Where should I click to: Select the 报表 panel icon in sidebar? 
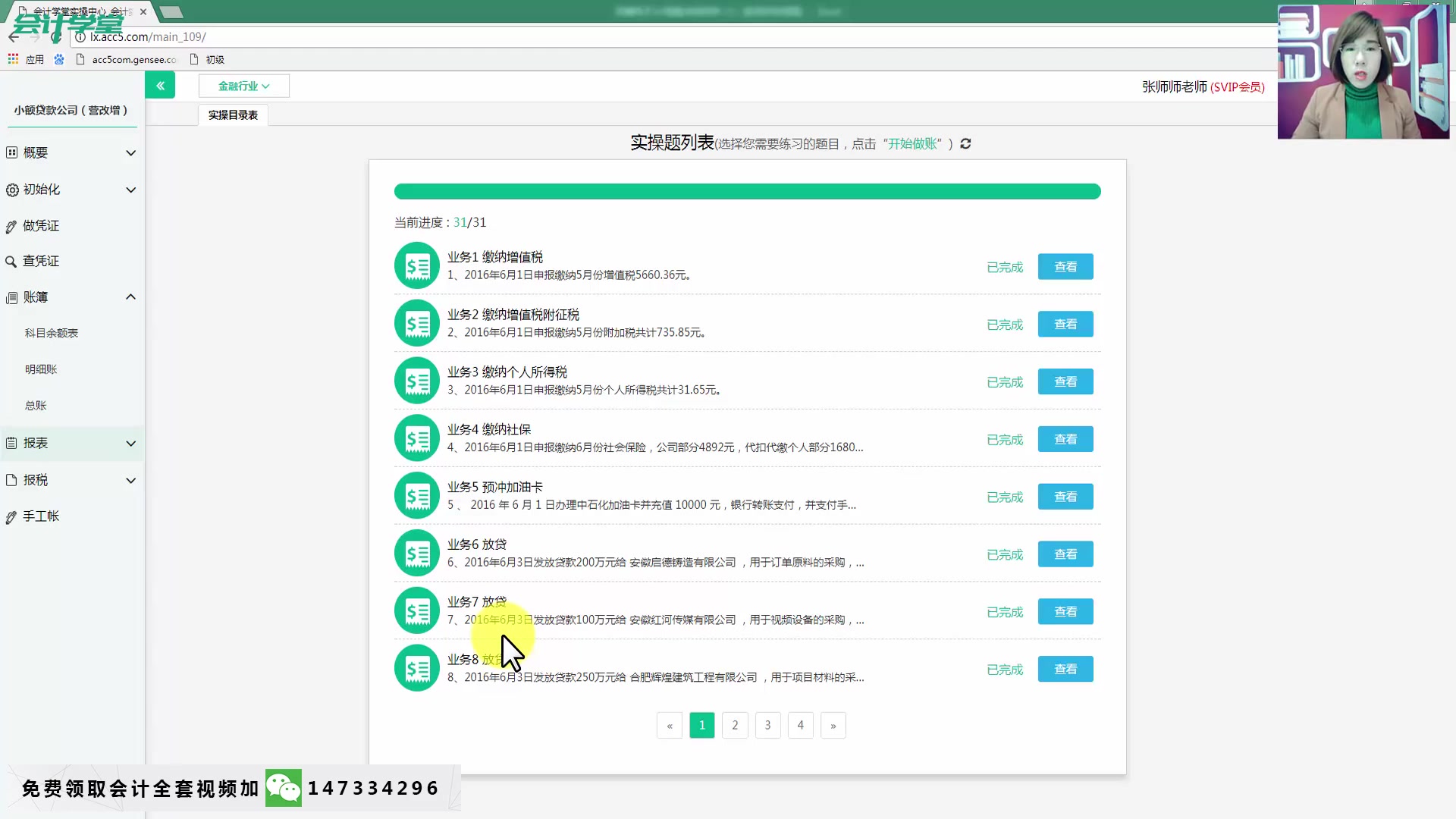[11, 443]
